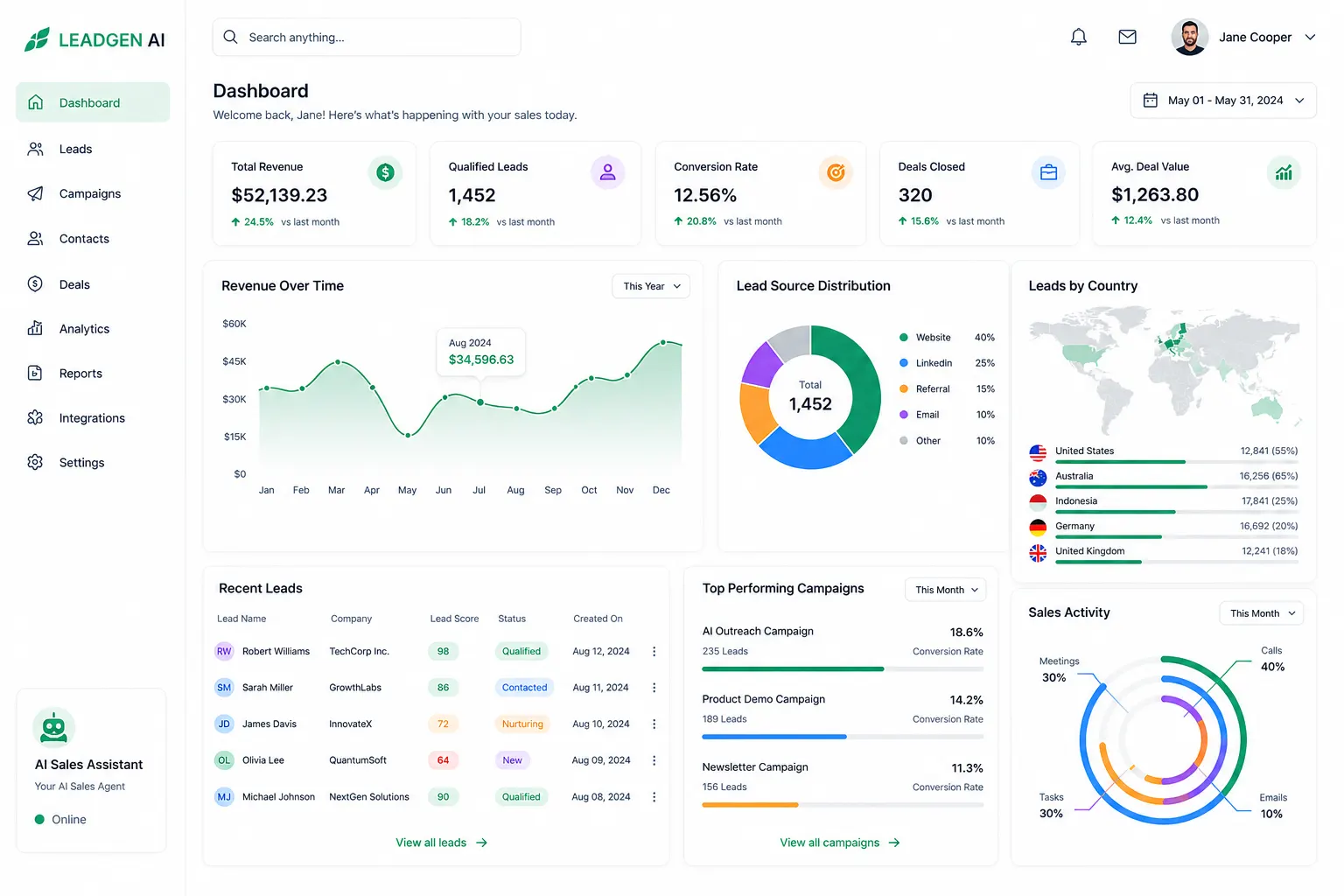
Task: Click the Website green legend dot
Action: click(903, 337)
